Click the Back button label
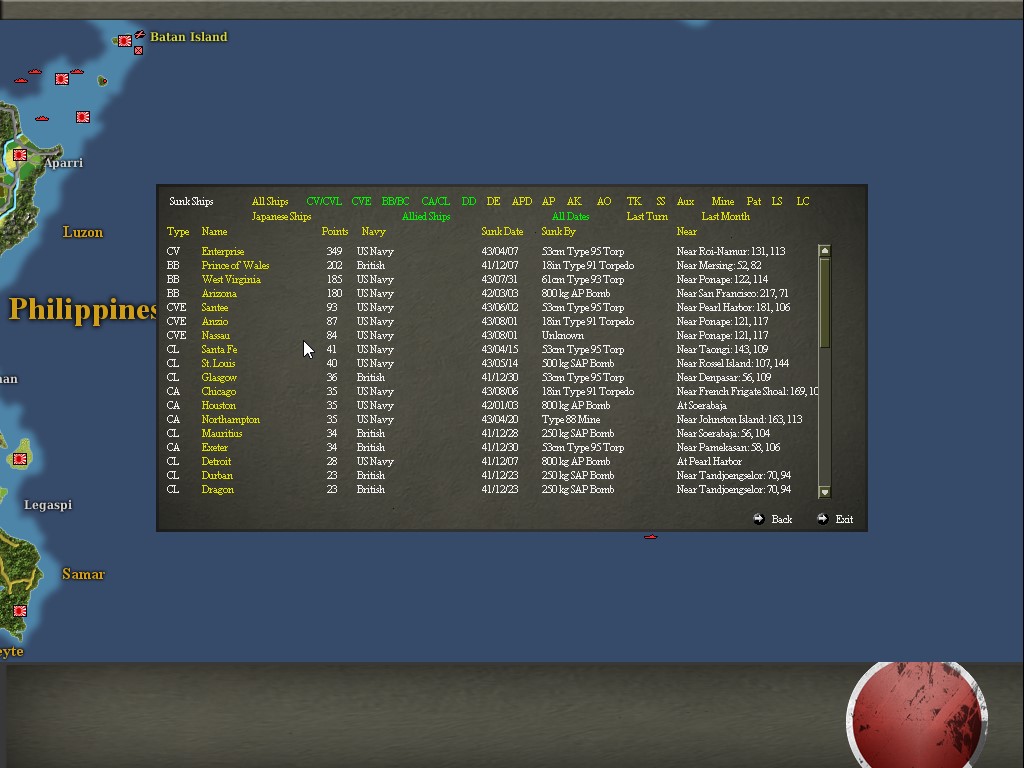Screen dimensions: 1024x768 [x=782, y=519]
